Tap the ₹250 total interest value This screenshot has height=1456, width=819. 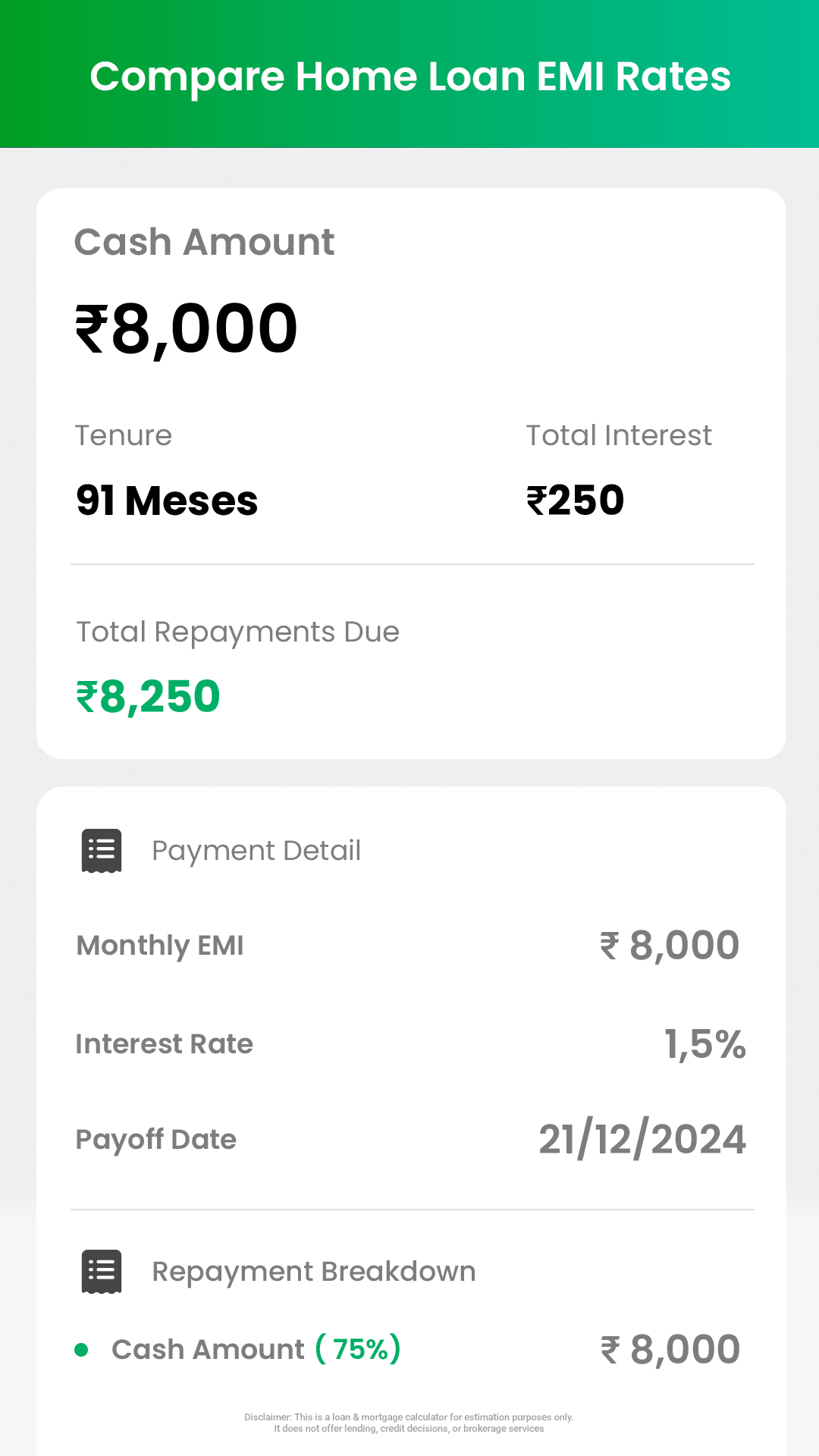pos(575,500)
